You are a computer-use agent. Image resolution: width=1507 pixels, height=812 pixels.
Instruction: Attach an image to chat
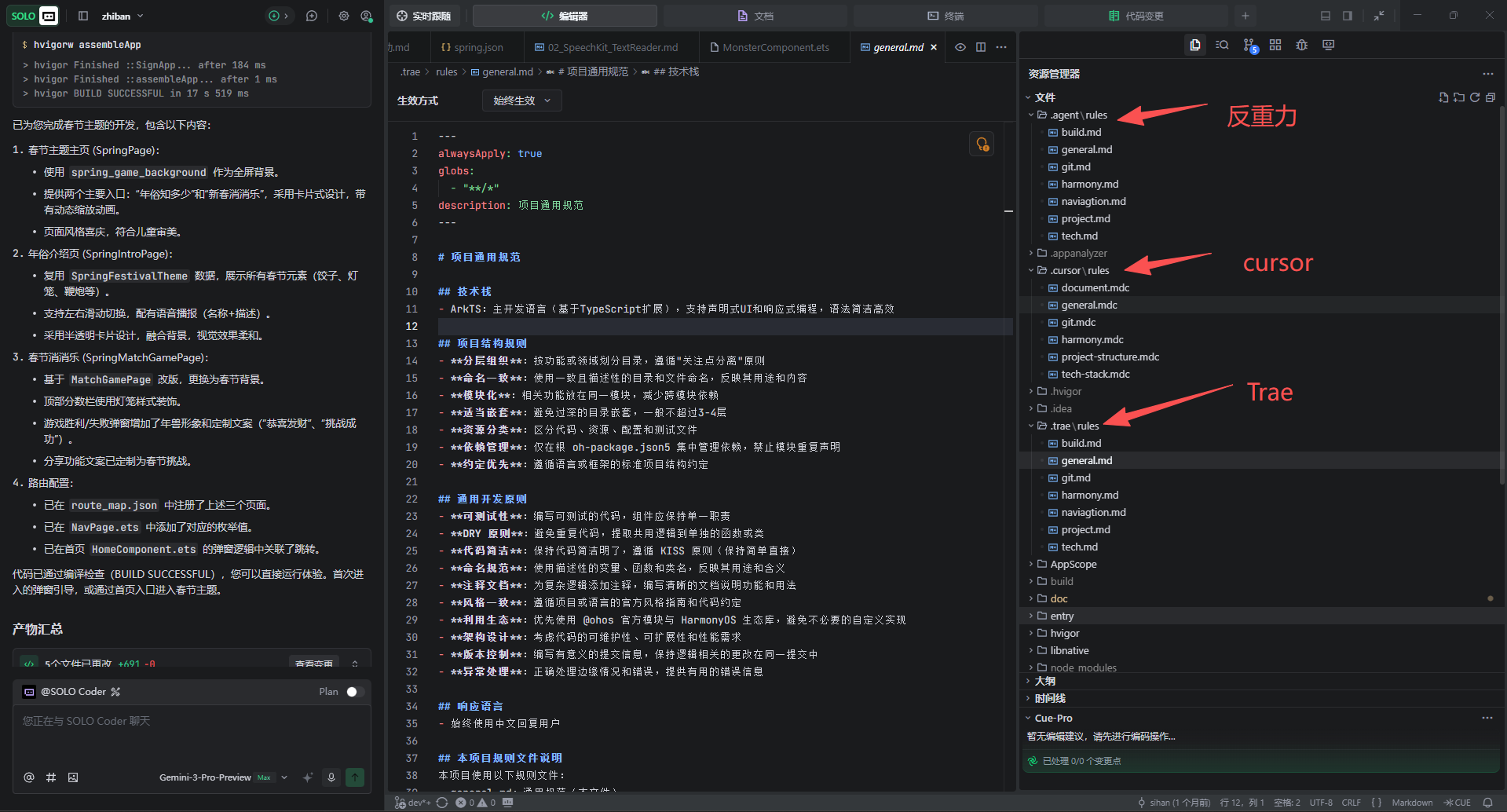[x=73, y=777]
